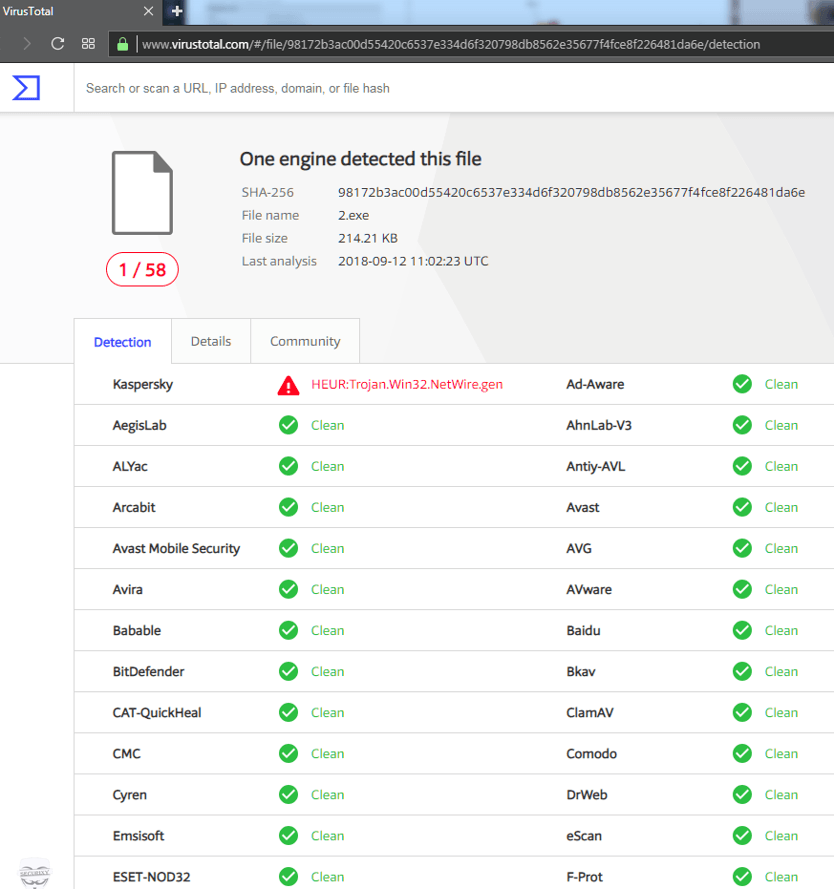Click the heading One engine detected this file
Viewport: 834px width, 889px height.
coord(361,159)
